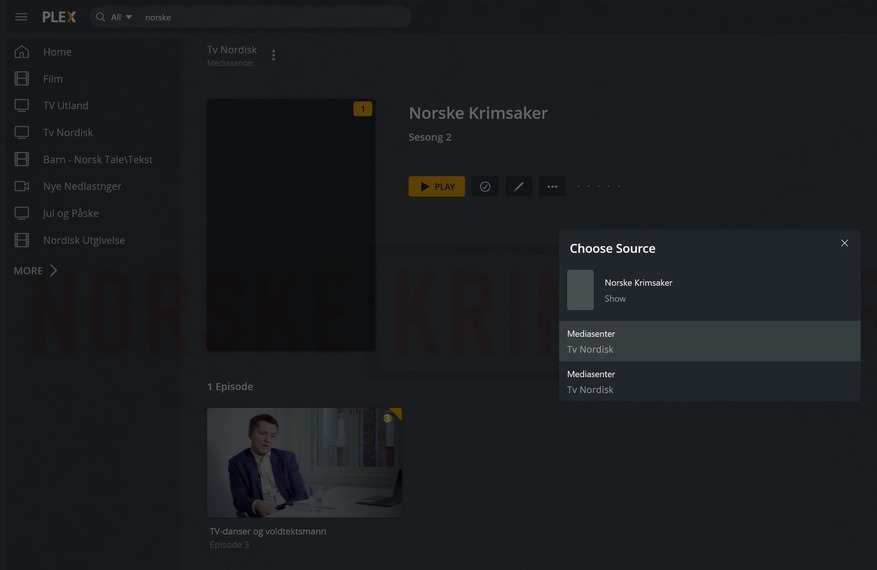Click the Barn library filmstrip icon
Viewport: 877px width, 570px height.
[x=22, y=159]
